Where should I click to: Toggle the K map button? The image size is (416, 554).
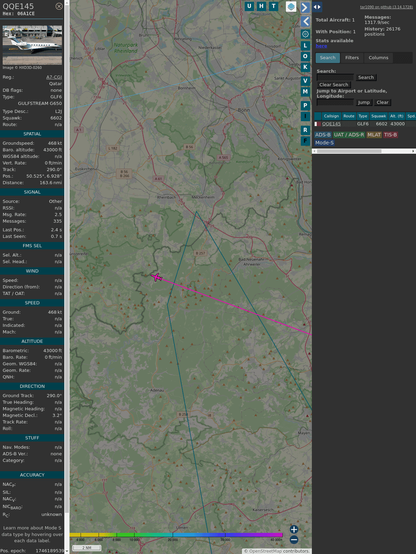(x=305, y=67)
